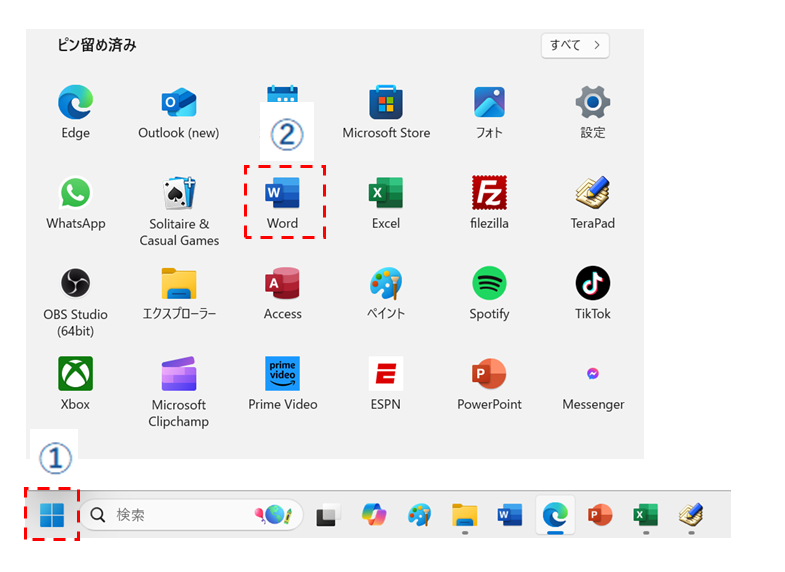Open Edge from the pinned apps grid

click(x=75, y=102)
